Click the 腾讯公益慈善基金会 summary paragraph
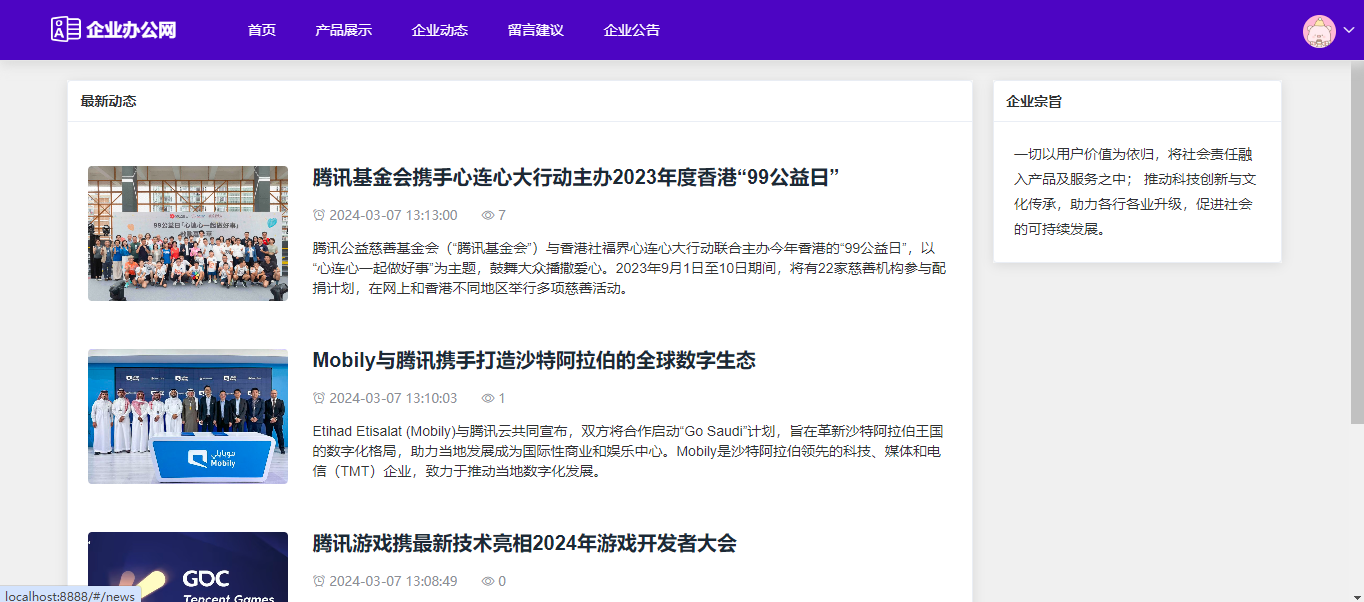 coord(629,268)
